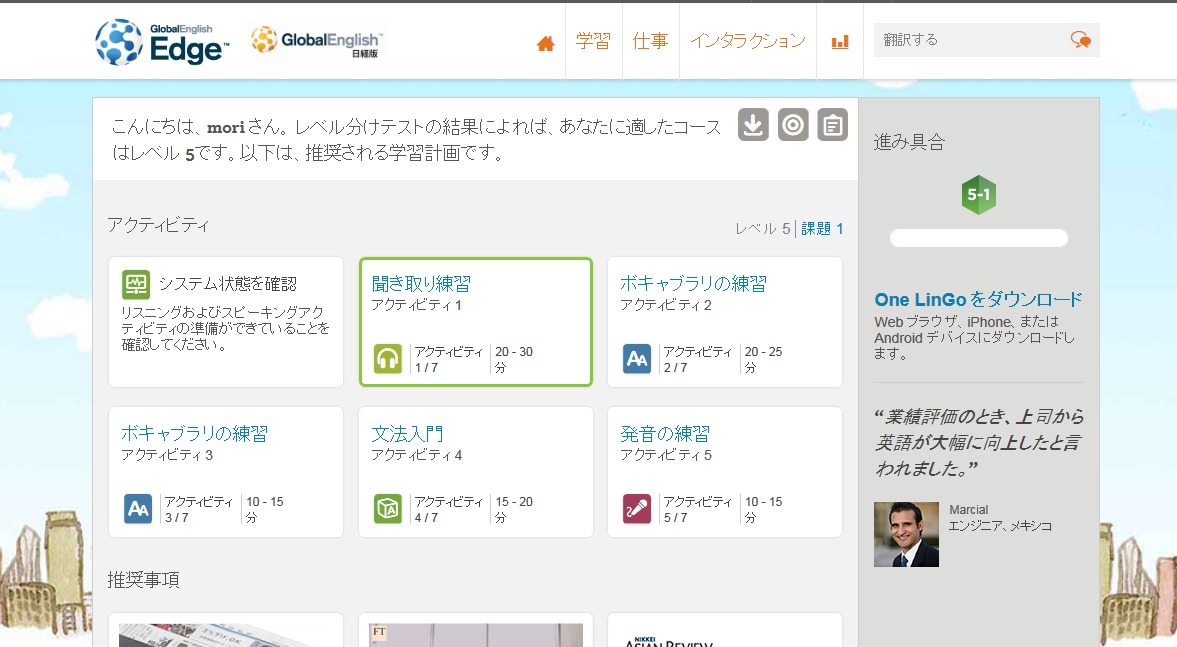Open the 仕事 menu

coord(650,41)
